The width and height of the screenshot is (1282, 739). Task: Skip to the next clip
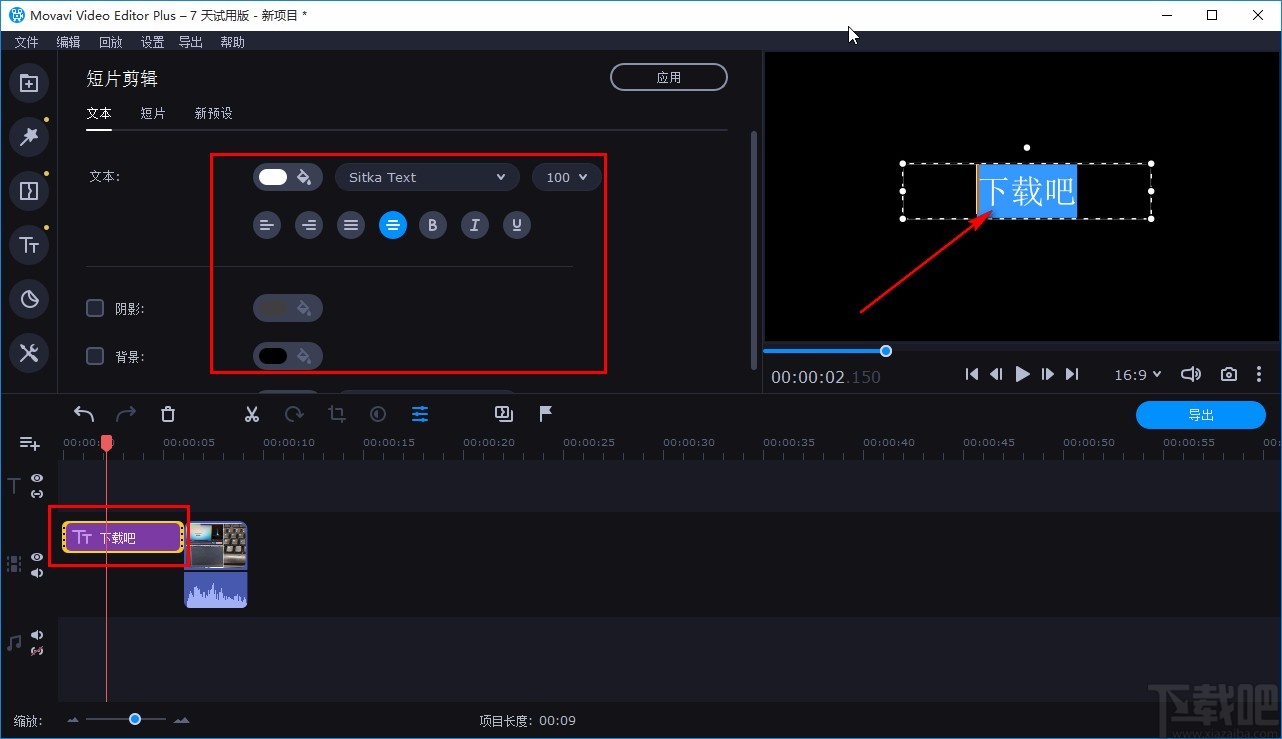coord(1072,374)
